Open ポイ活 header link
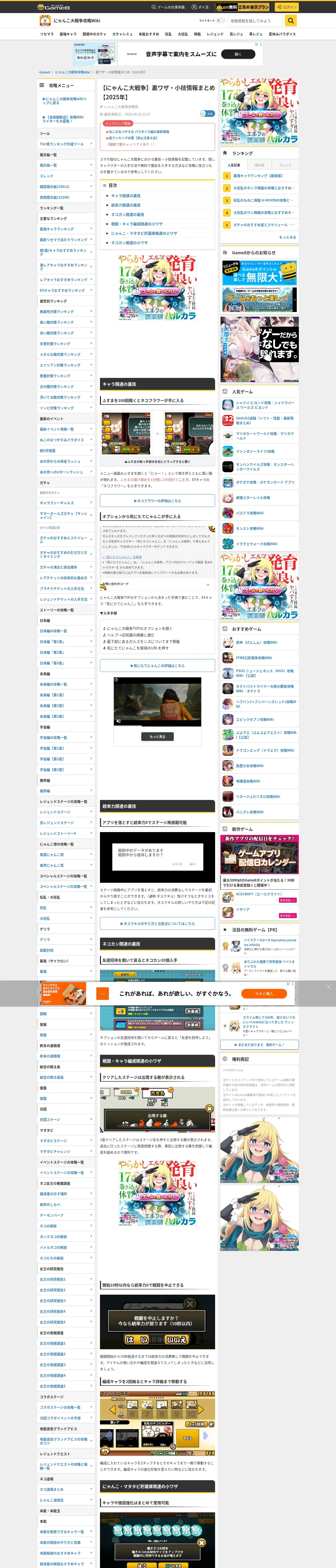Image resolution: width=336 pixels, height=1568 pixels. [200, 7]
